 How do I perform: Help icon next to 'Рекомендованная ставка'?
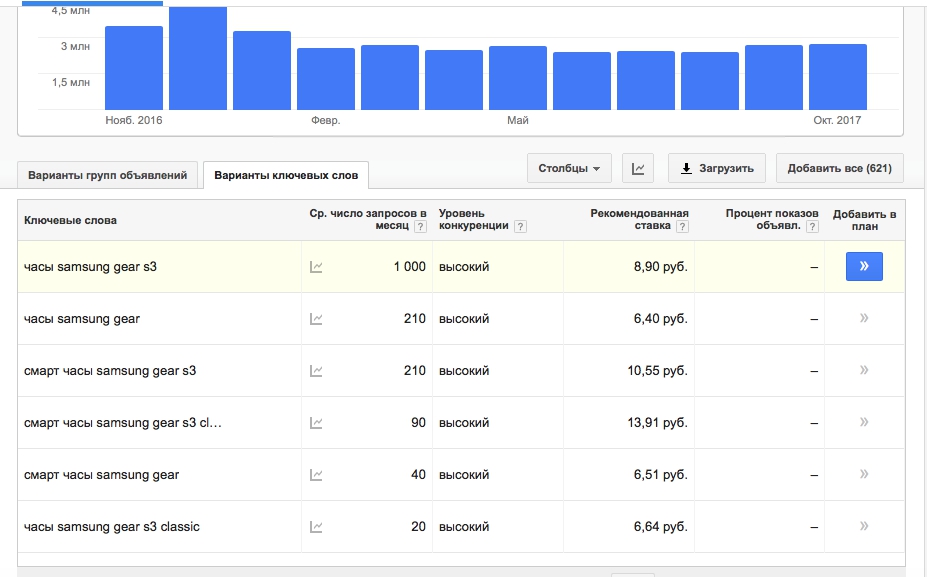[x=682, y=226]
